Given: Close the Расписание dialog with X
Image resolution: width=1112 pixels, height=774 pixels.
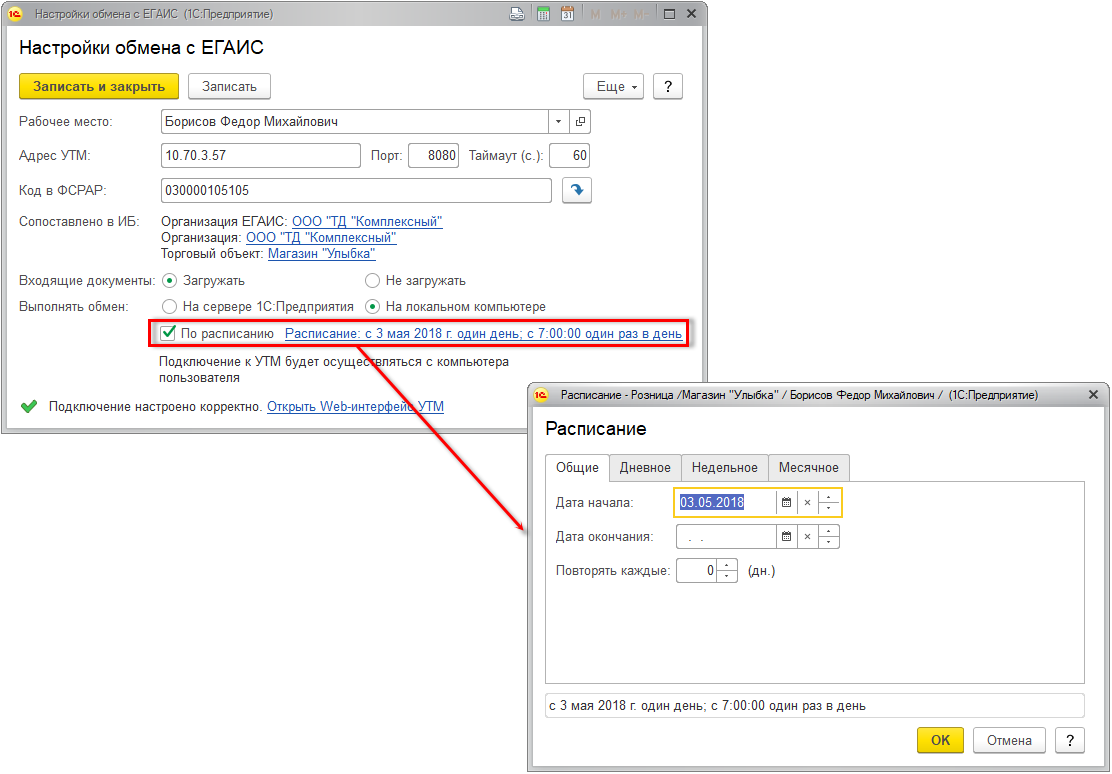Looking at the screenshot, I should coord(1093,394).
